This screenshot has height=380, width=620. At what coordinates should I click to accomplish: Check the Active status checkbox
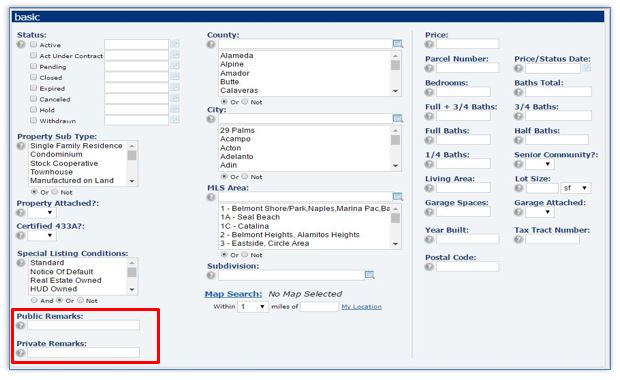[x=34, y=44]
